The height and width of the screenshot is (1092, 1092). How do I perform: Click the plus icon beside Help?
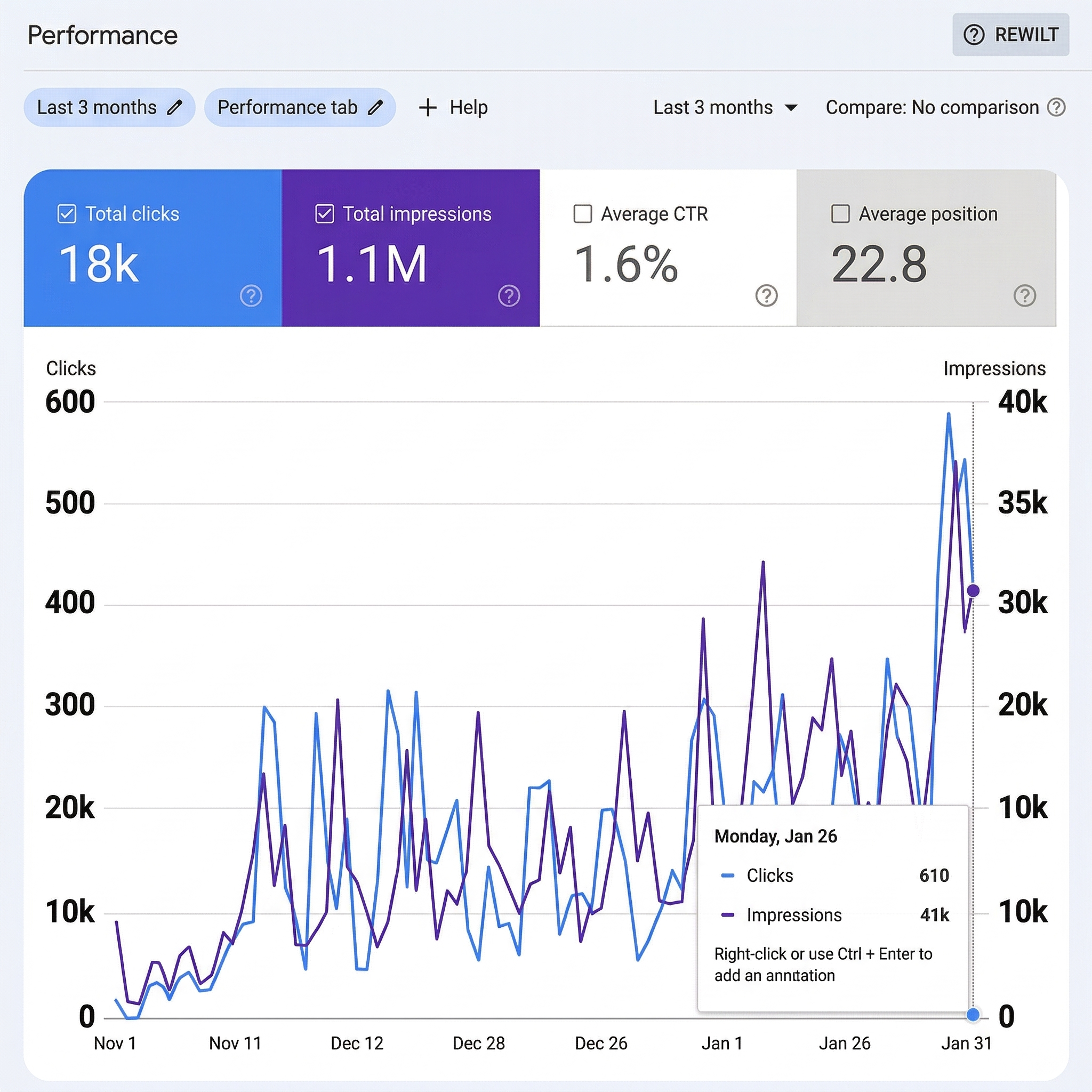point(427,107)
